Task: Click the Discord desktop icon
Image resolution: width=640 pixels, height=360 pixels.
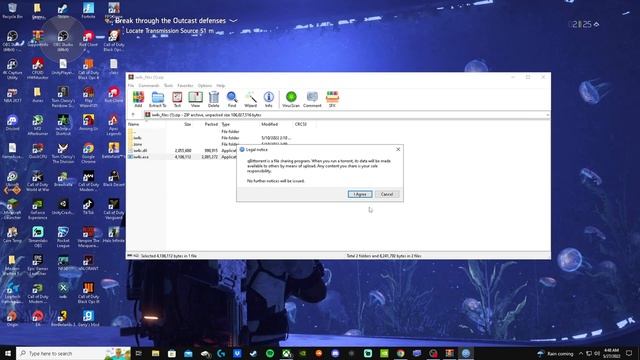Action: tap(12, 122)
